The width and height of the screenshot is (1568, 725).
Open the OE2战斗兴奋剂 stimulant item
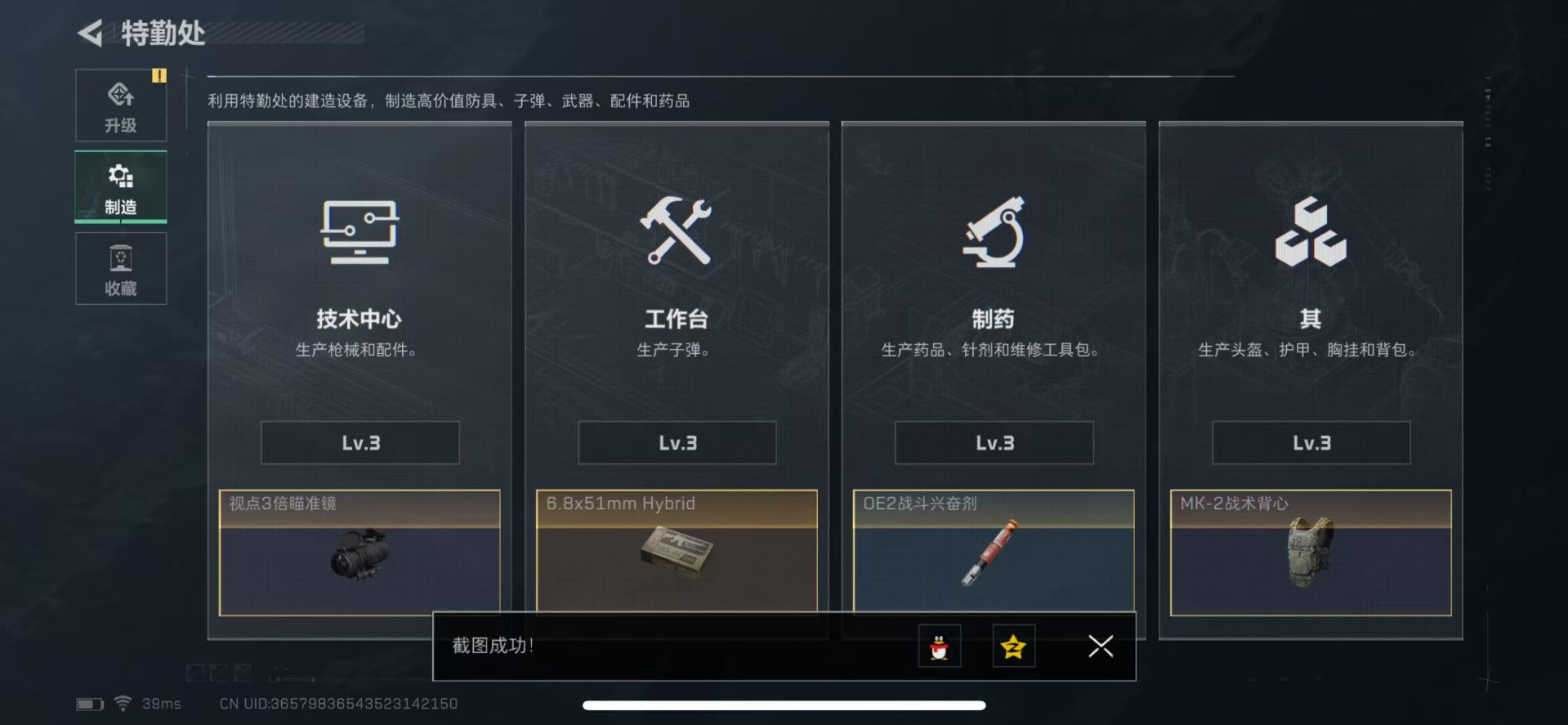[994, 551]
